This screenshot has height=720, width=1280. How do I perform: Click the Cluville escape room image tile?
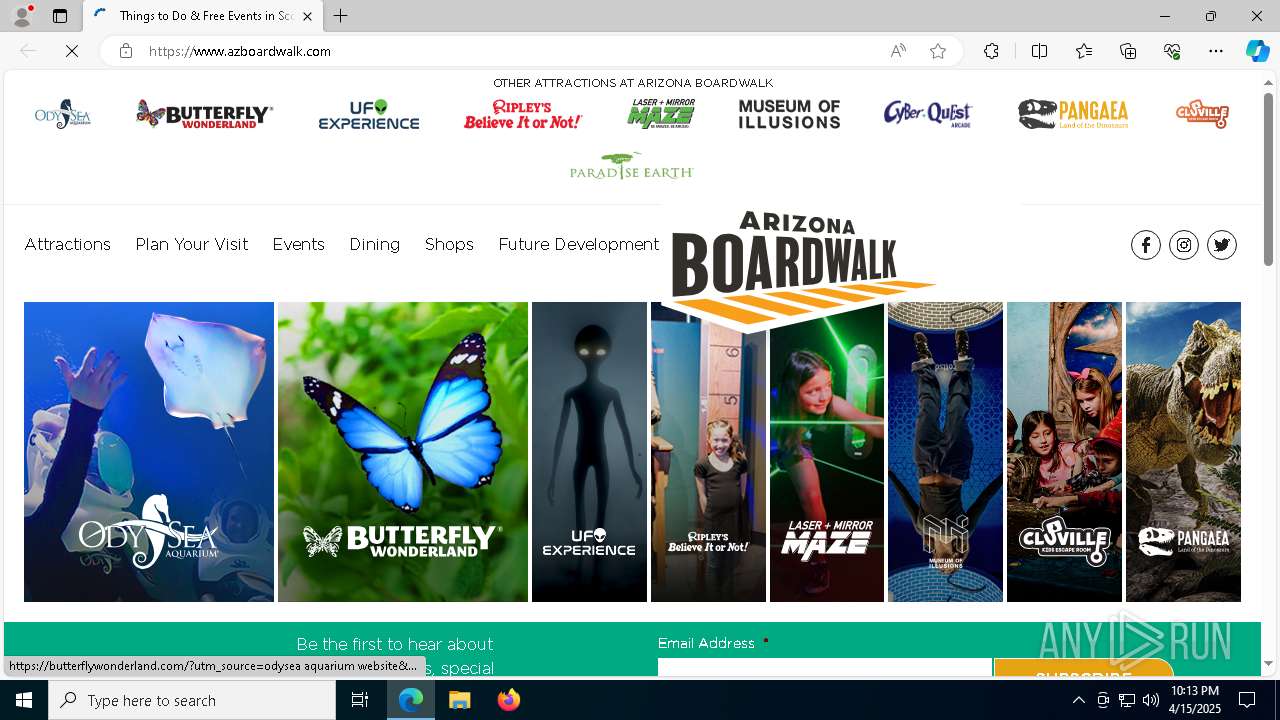click(1064, 452)
